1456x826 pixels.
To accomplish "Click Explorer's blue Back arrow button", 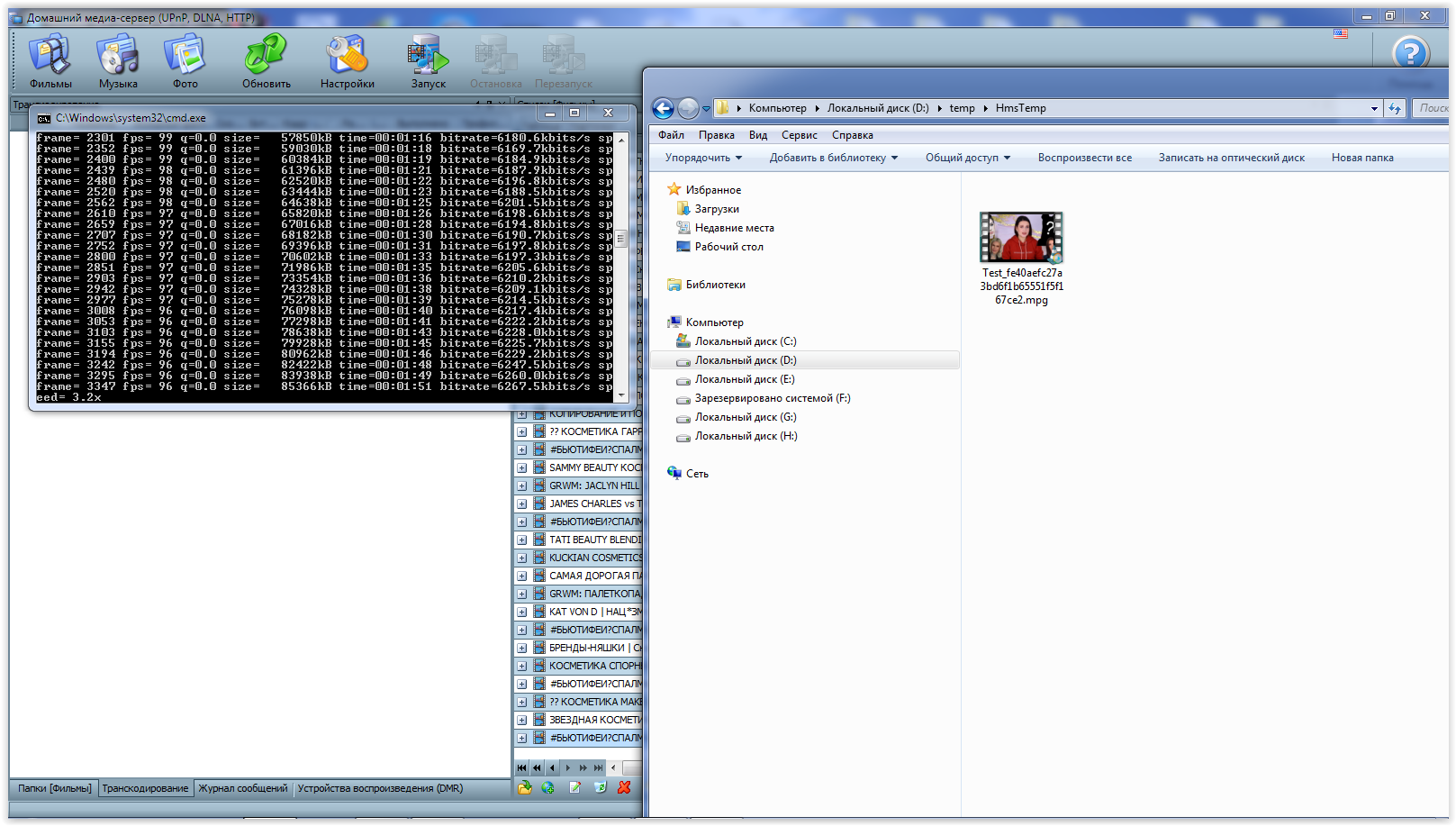I will pyautogui.click(x=663, y=109).
